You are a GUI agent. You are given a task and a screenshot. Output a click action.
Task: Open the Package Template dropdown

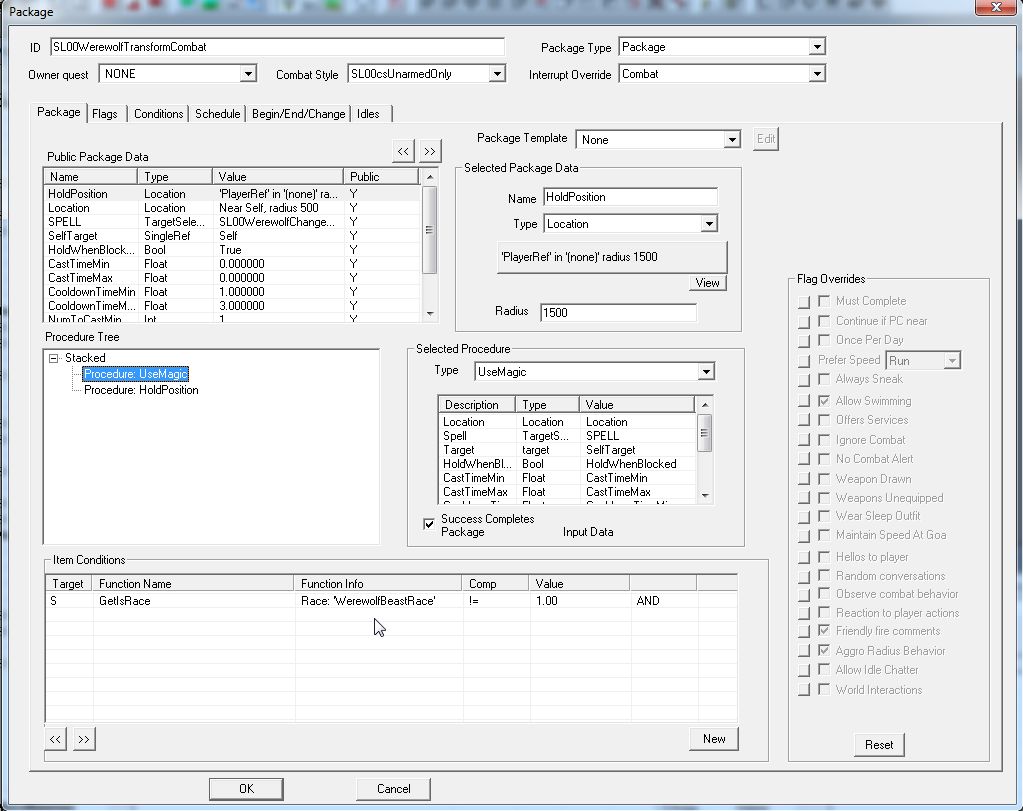pos(732,140)
